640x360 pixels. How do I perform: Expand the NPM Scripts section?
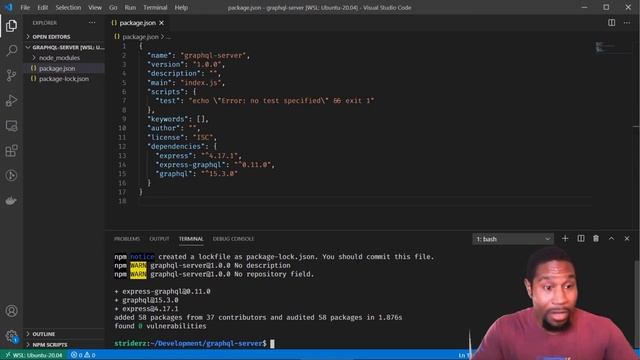64,344
